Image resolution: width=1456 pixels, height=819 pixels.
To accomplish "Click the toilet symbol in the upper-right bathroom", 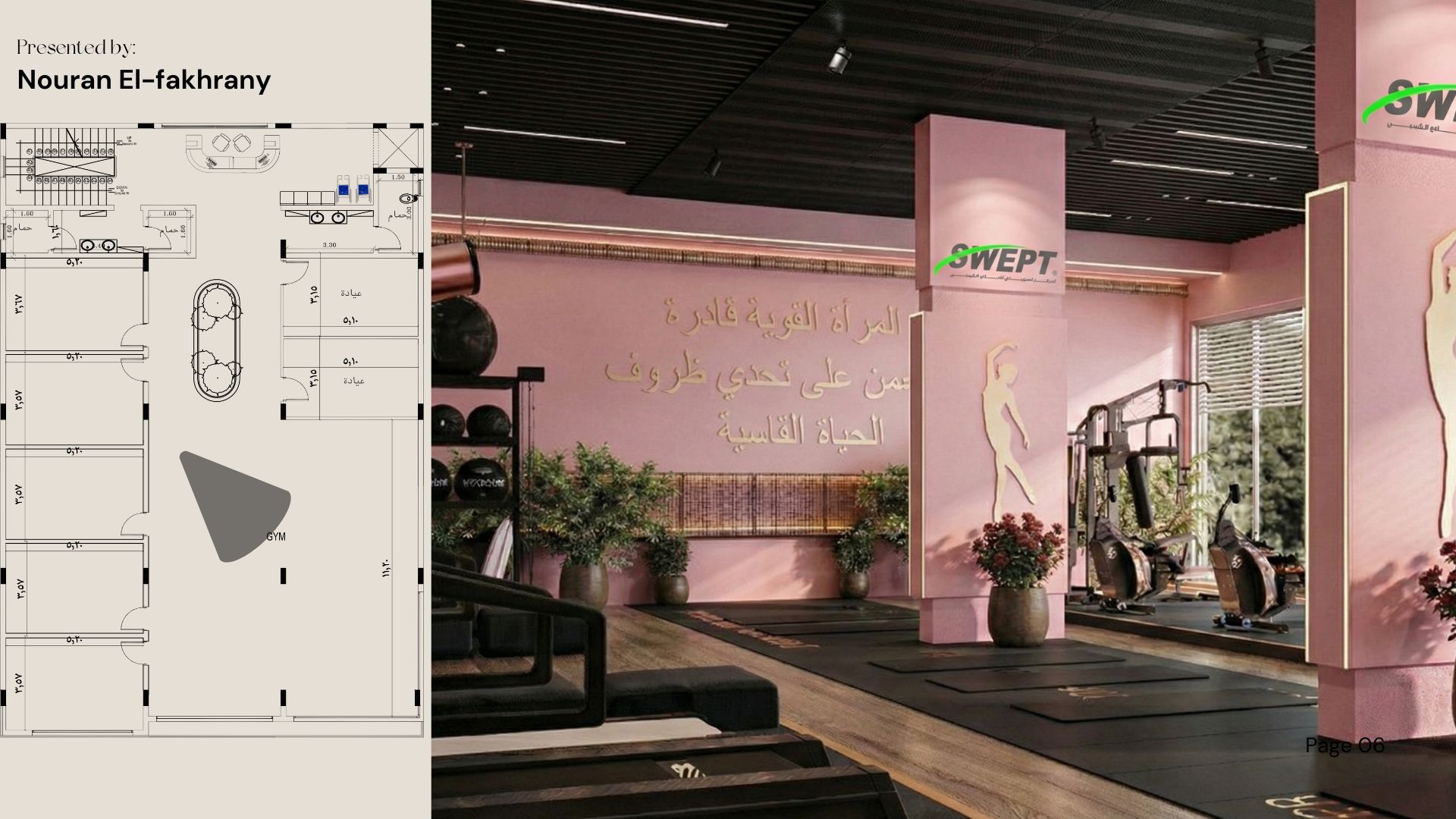I will pos(408,198).
